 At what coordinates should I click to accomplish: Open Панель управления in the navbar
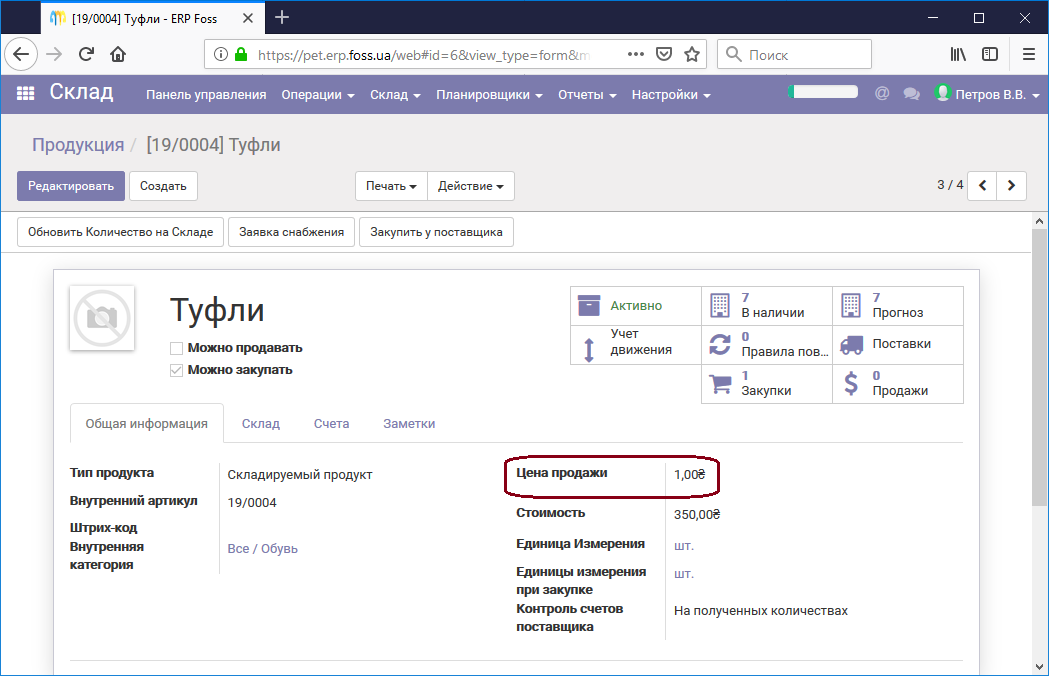point(206,95)
